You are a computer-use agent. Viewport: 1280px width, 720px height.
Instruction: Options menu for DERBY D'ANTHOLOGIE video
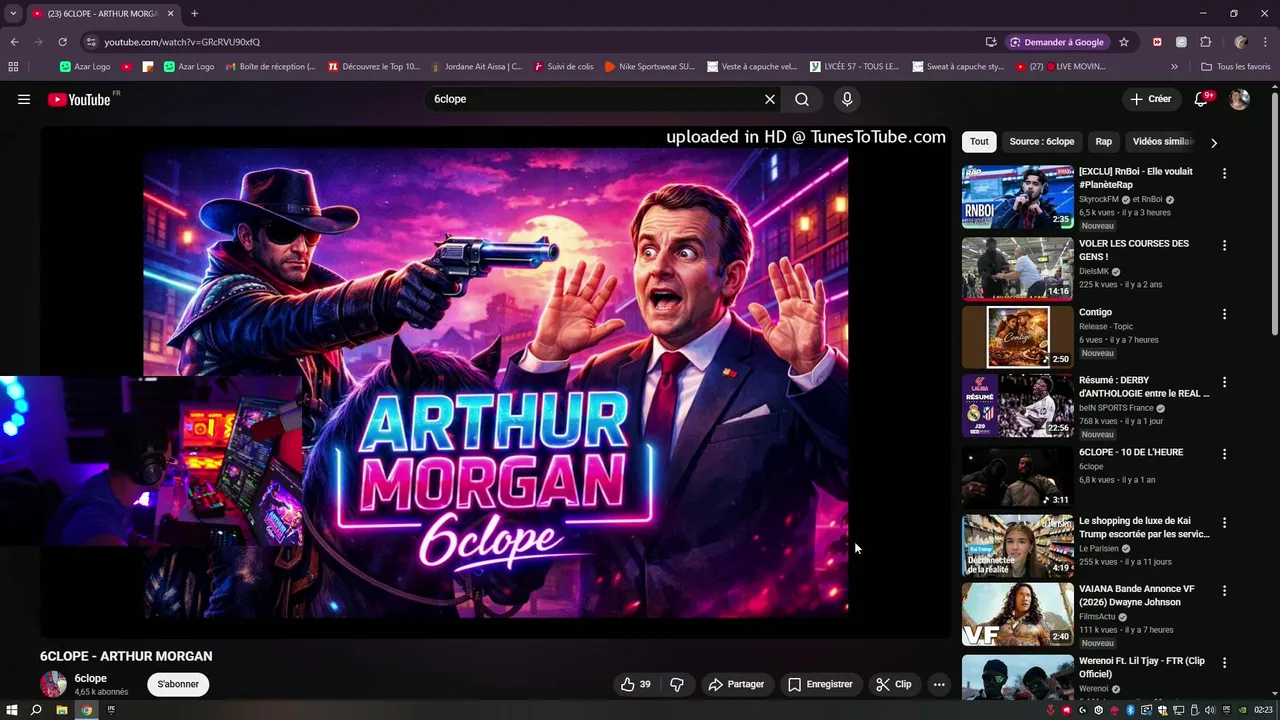click(x=1224, y=382)
